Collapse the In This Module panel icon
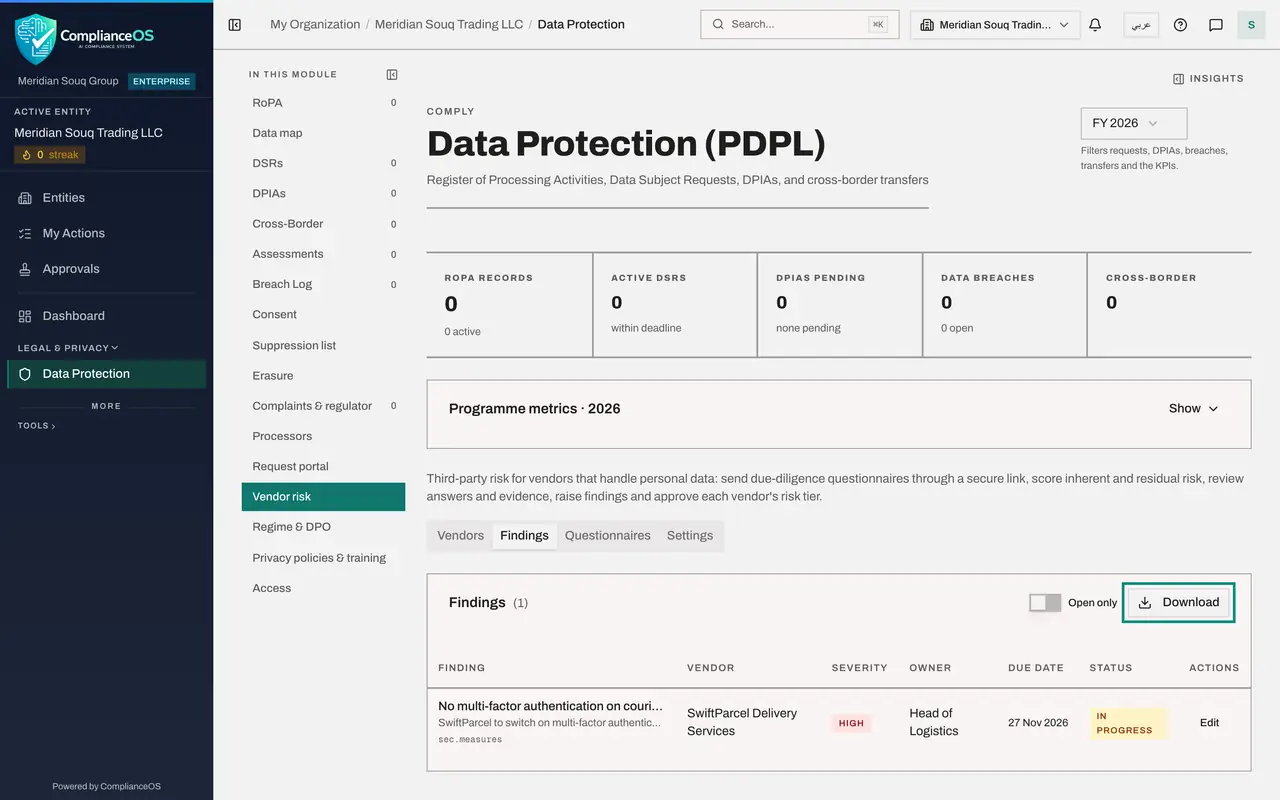This screenshot has width=1280, height=800. point(392,74)
